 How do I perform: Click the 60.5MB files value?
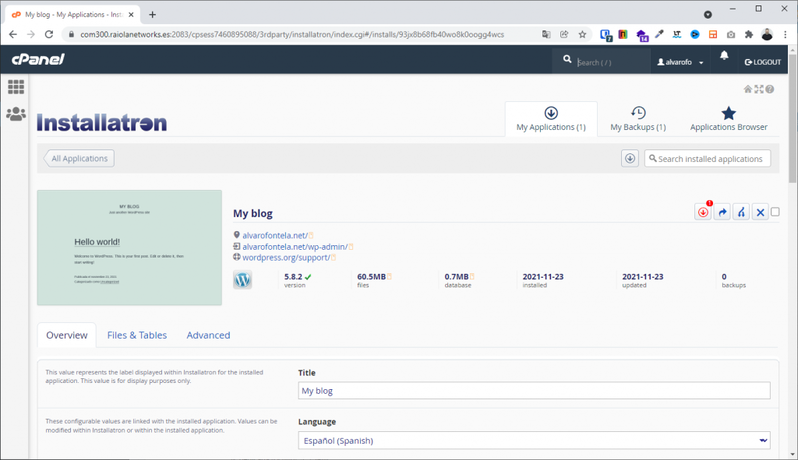pyautogui.click(x=372, y=277)
